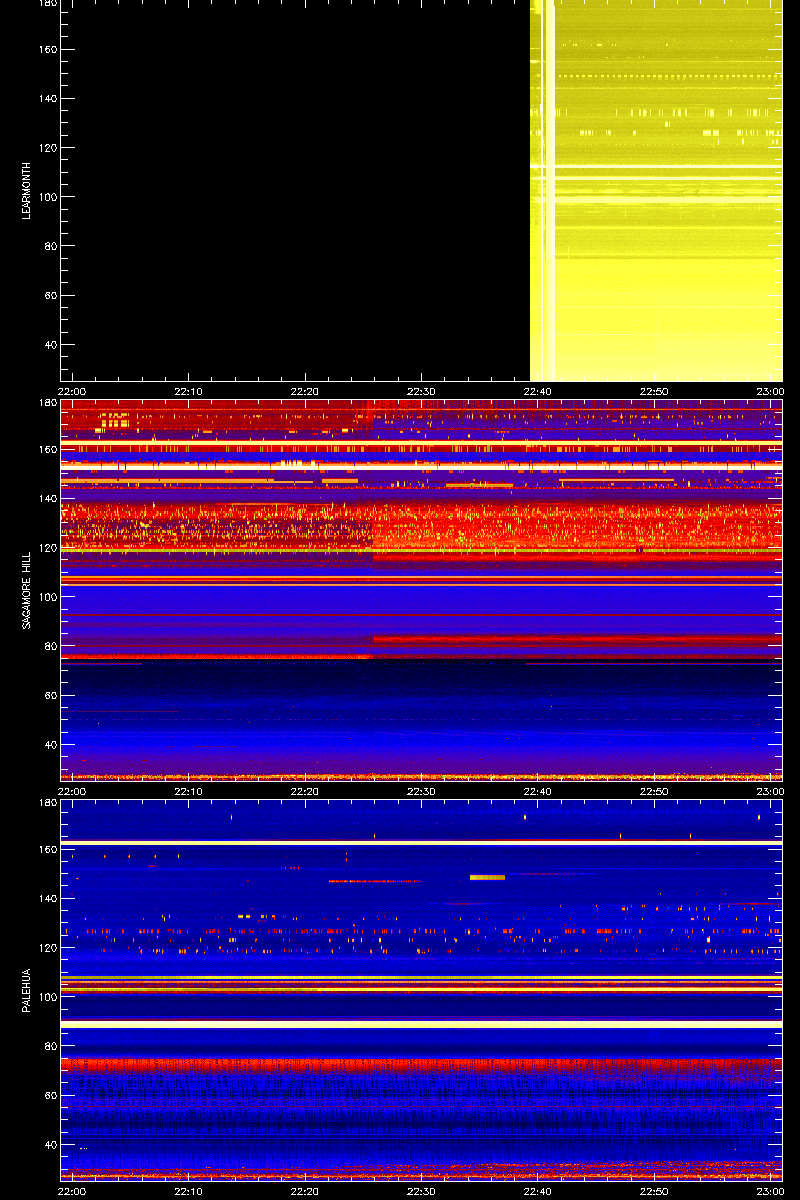
Task: Click the LEARMONTH axis label
Action: coord(28,191)
